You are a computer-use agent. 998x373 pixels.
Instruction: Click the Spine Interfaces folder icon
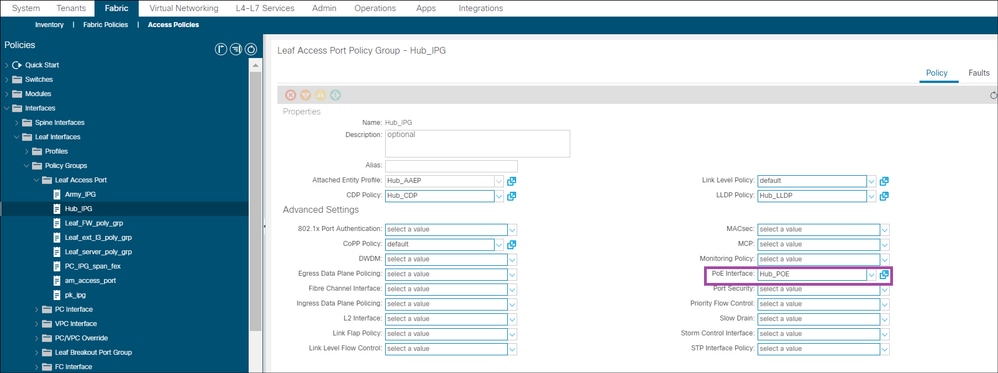[x=27, y=122]
